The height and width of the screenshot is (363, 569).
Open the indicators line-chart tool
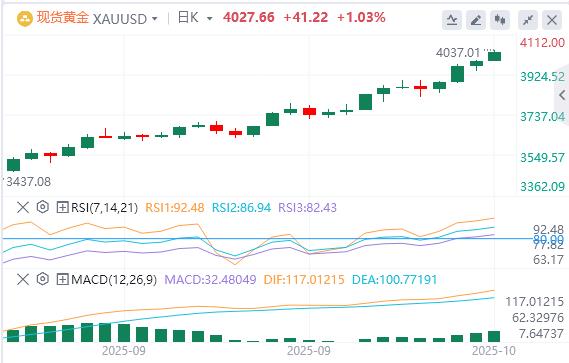point(452,20)
